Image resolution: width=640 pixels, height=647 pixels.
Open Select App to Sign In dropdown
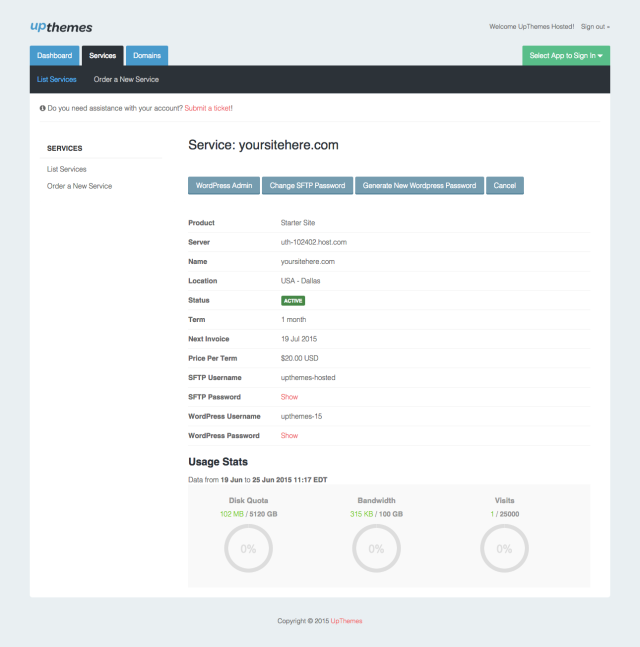pyautogui.click(x=566, y=55)
